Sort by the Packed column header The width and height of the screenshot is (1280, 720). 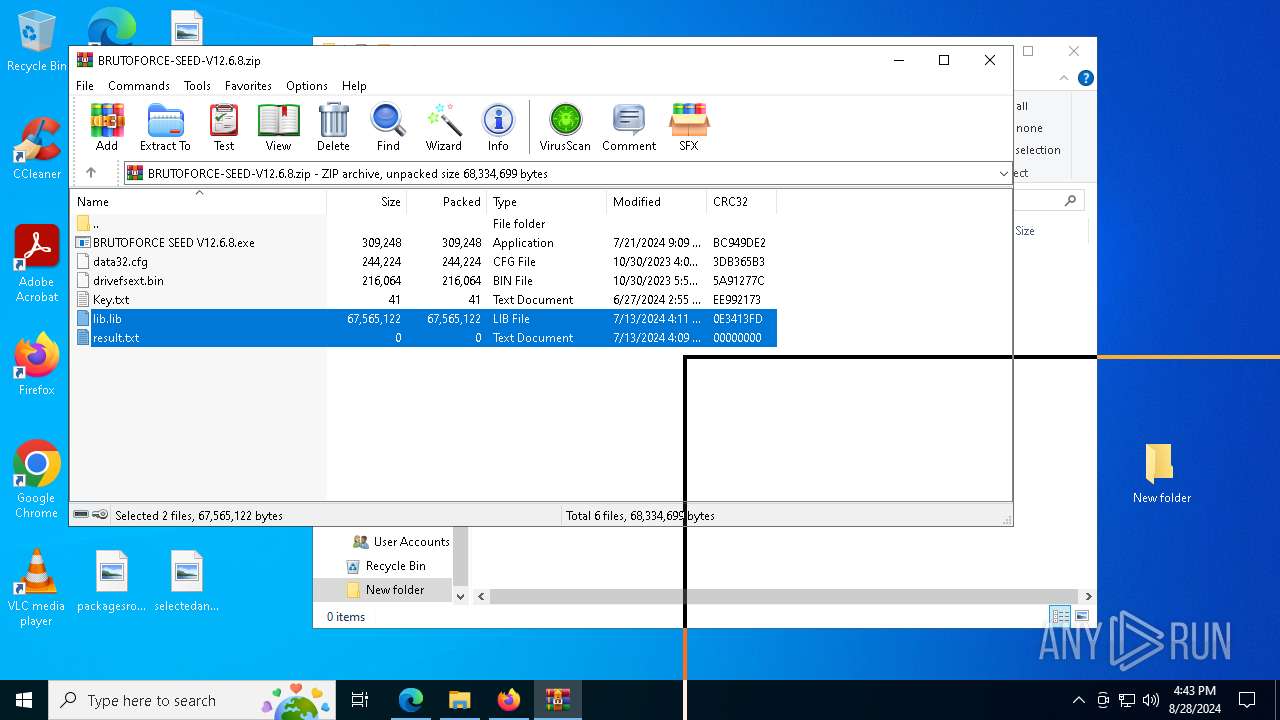click(x=447, y=202)
